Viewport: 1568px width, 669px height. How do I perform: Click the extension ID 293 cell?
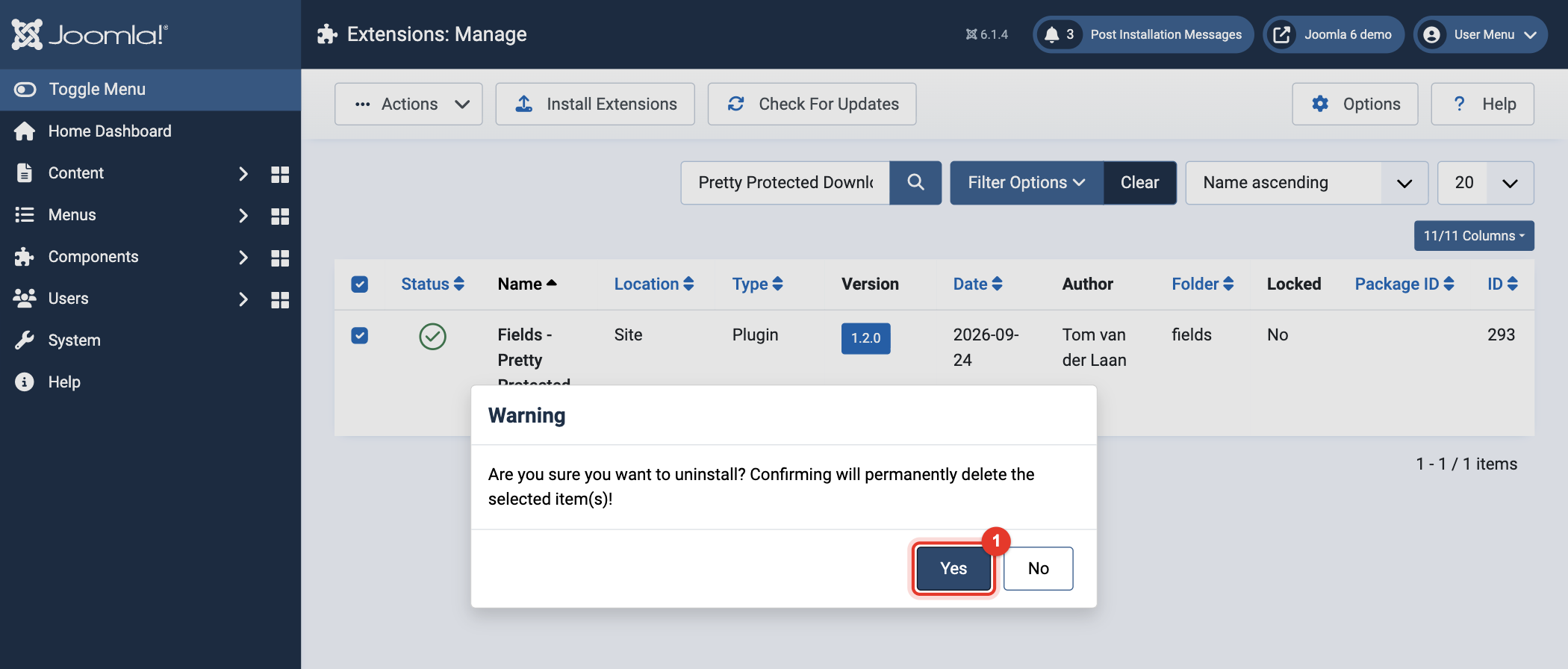[1501, 334]
